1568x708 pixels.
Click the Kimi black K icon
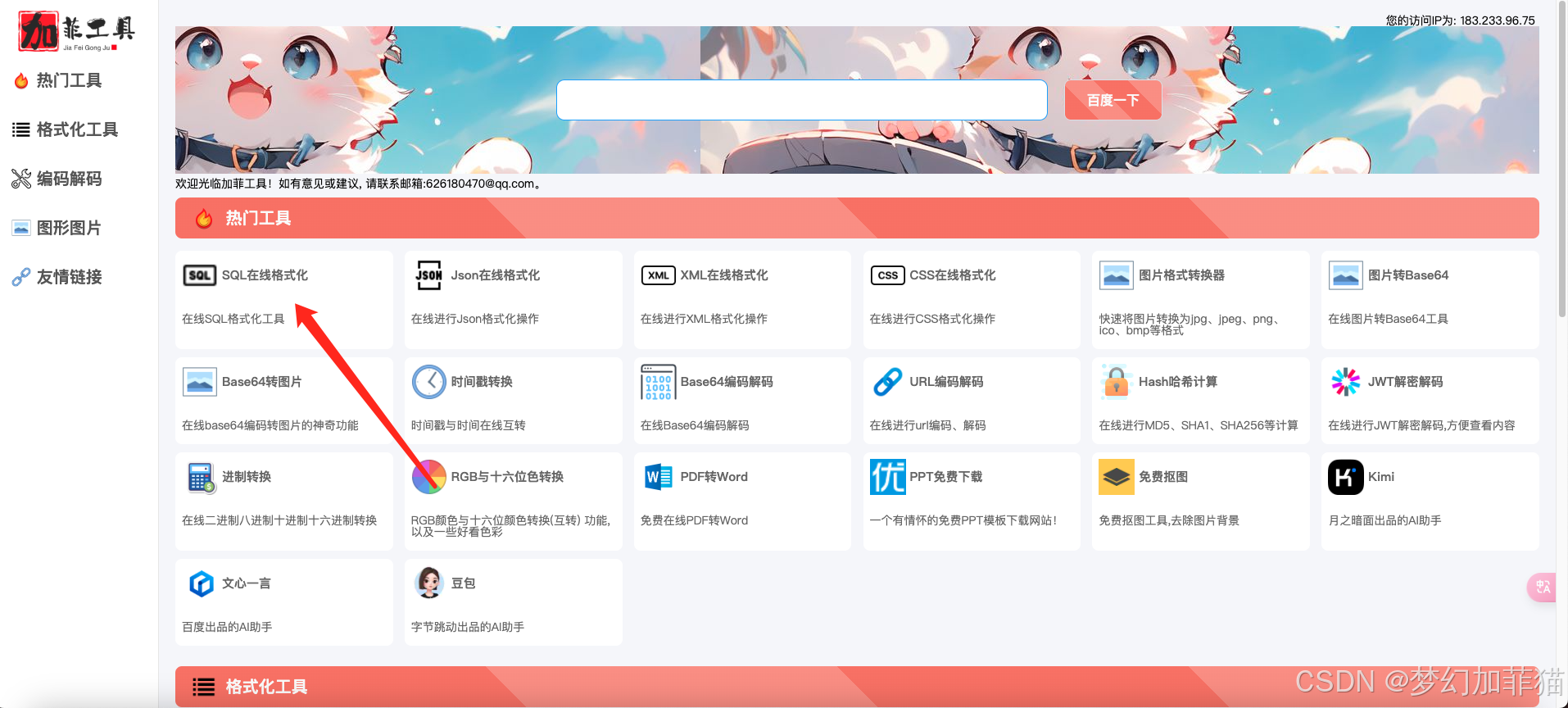(x=1346, y=477)
